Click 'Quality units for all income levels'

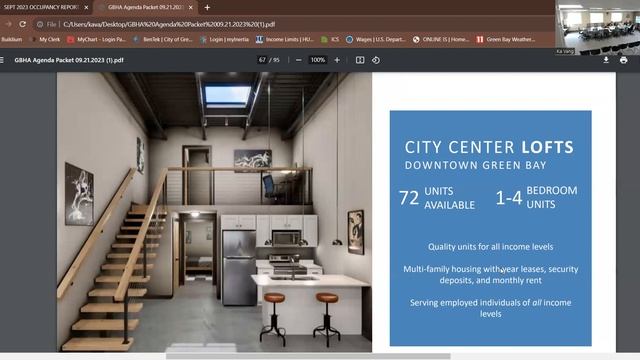(x=491, y=247)
